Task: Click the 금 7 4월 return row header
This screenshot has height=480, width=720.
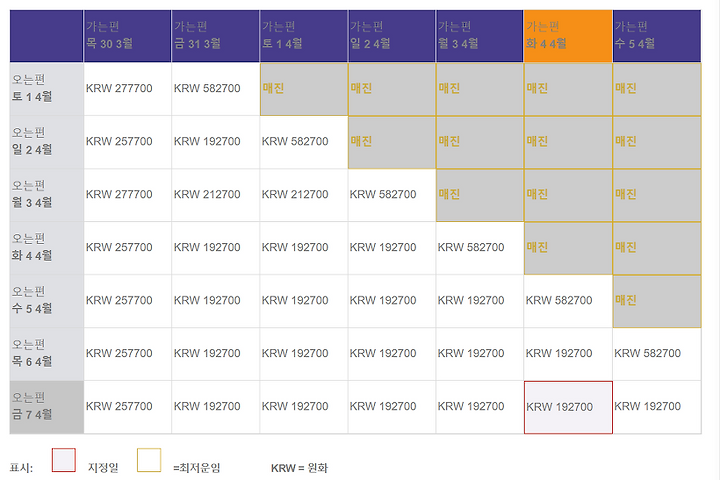Action: tap(46, 407)
